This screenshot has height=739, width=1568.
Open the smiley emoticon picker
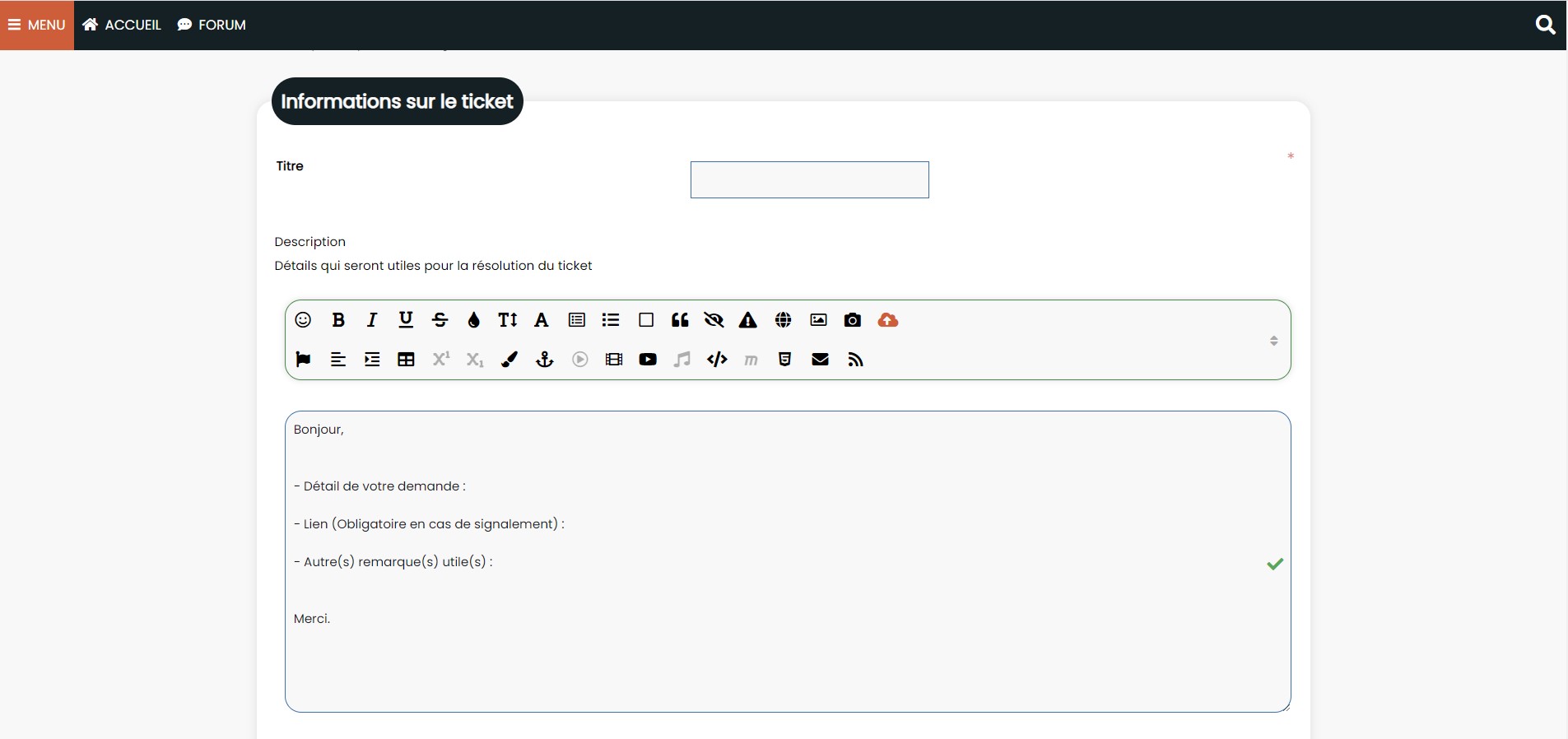pos(303,320)
